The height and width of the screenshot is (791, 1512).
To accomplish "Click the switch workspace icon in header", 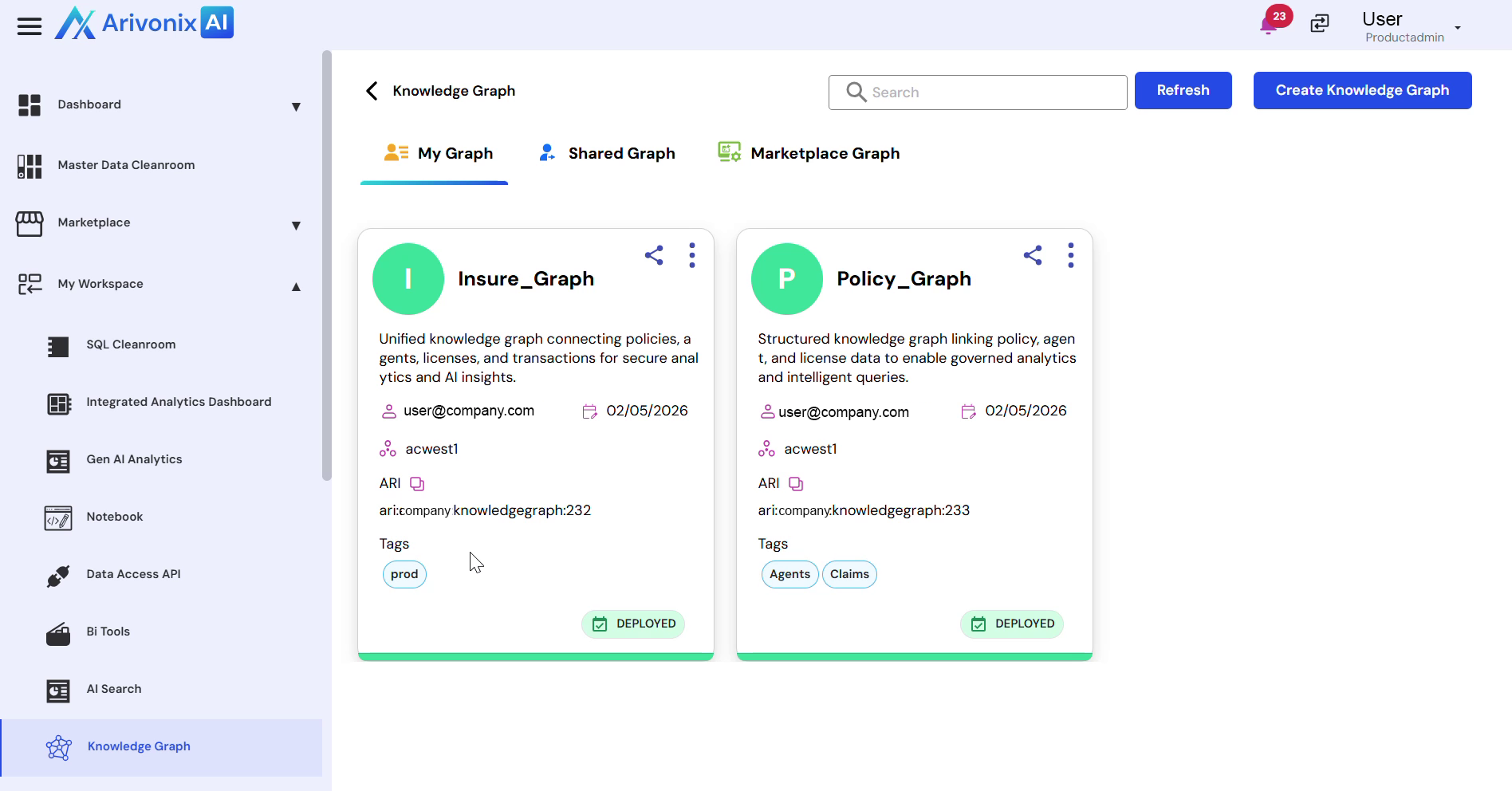I will (x=1320, y=24).
